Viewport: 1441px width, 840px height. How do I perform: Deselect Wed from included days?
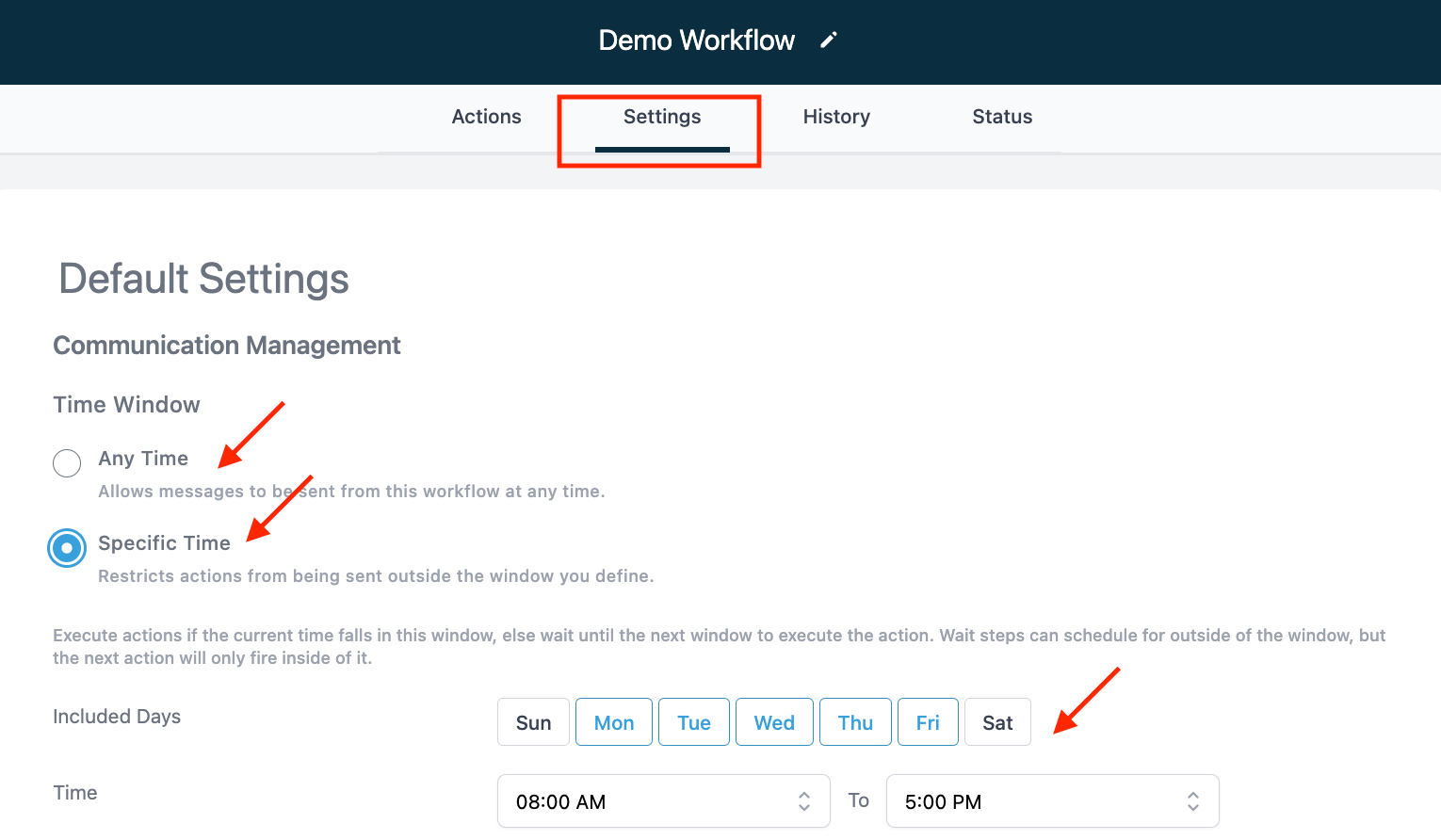point(774,722)
